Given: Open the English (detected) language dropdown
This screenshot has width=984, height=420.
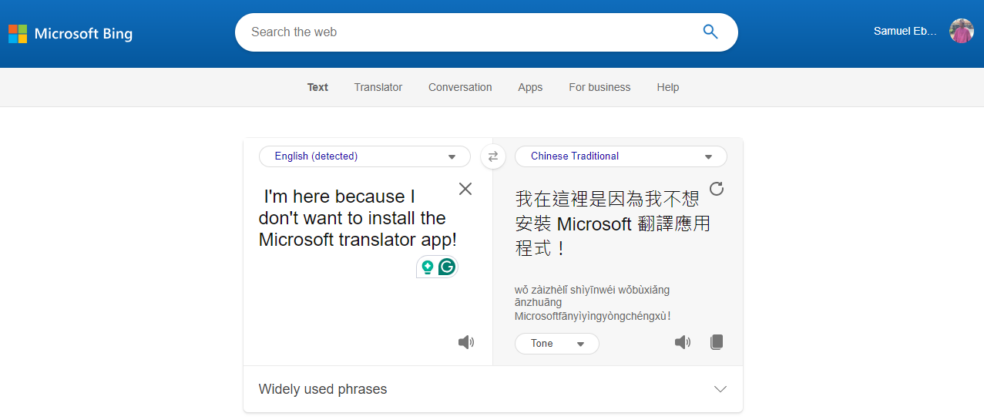Looking at the screenshot, I should pos(364,156).
